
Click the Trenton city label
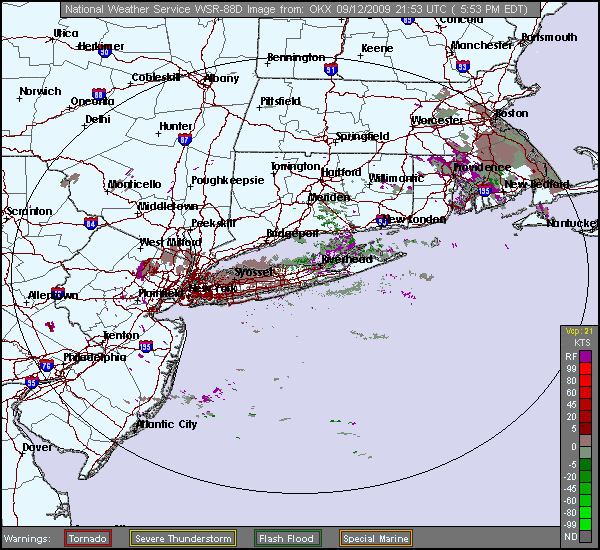coord(121,335)
